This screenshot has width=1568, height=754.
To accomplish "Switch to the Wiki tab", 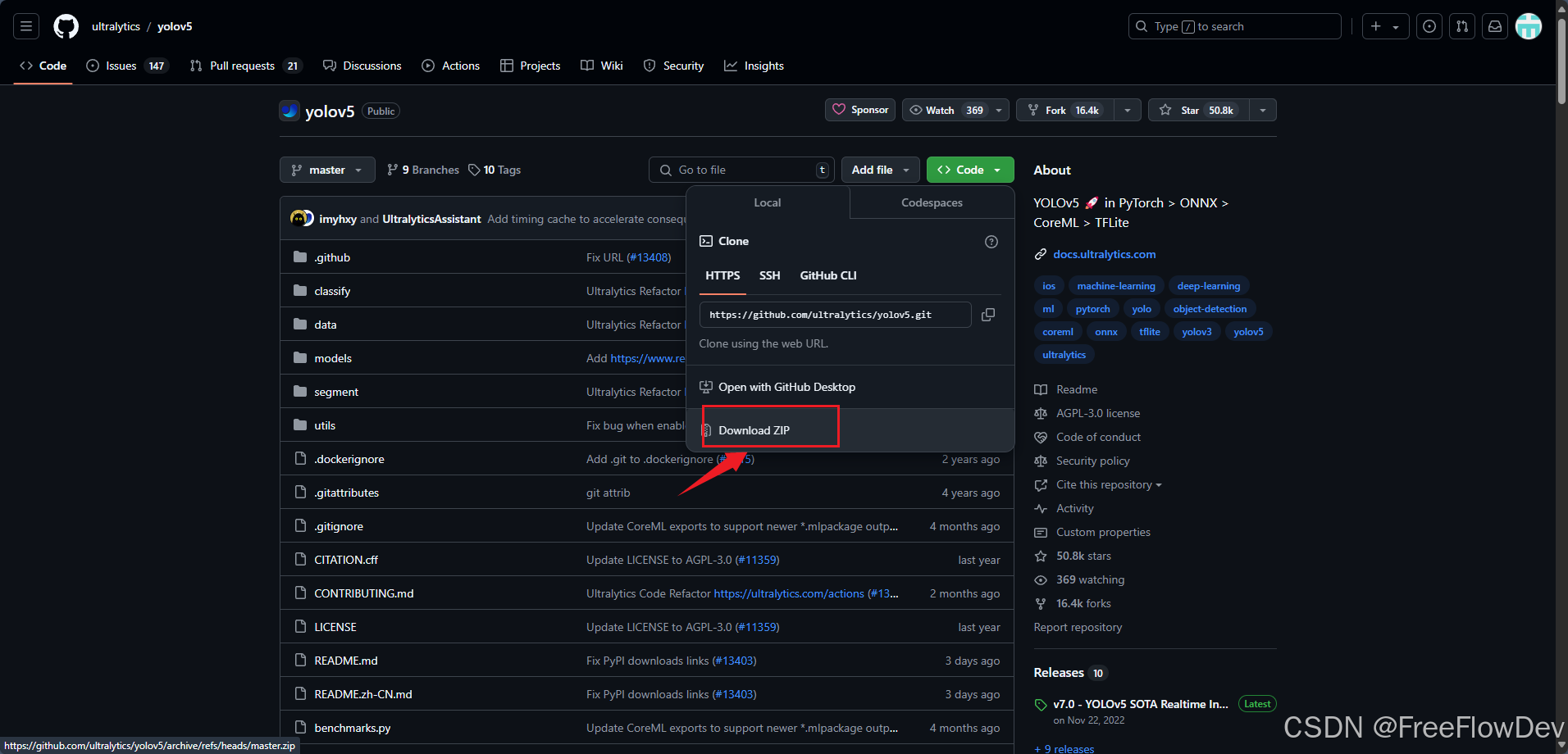I will pyautogui.click(x=602, y=66).
